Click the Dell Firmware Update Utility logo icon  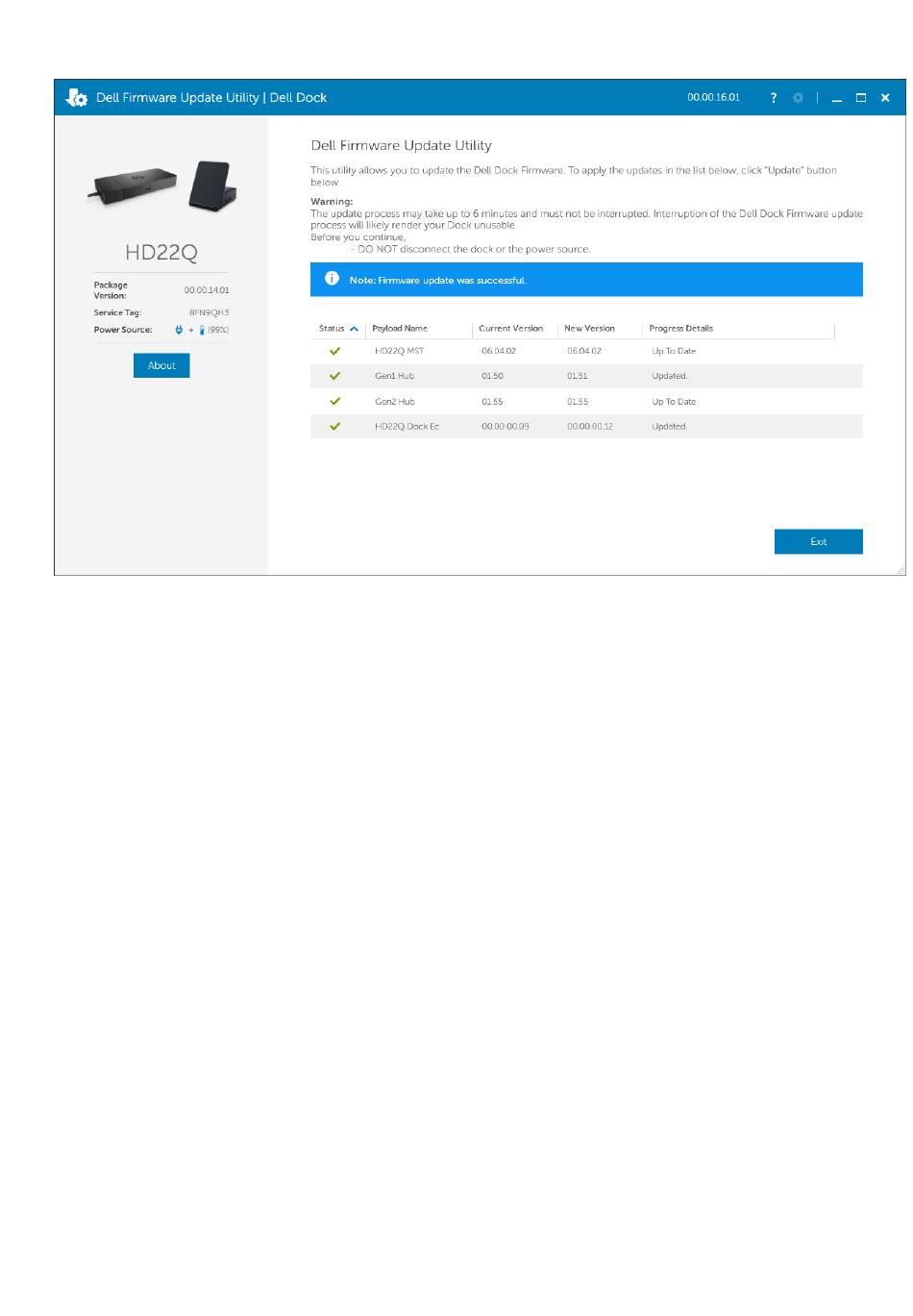[76, 98]
